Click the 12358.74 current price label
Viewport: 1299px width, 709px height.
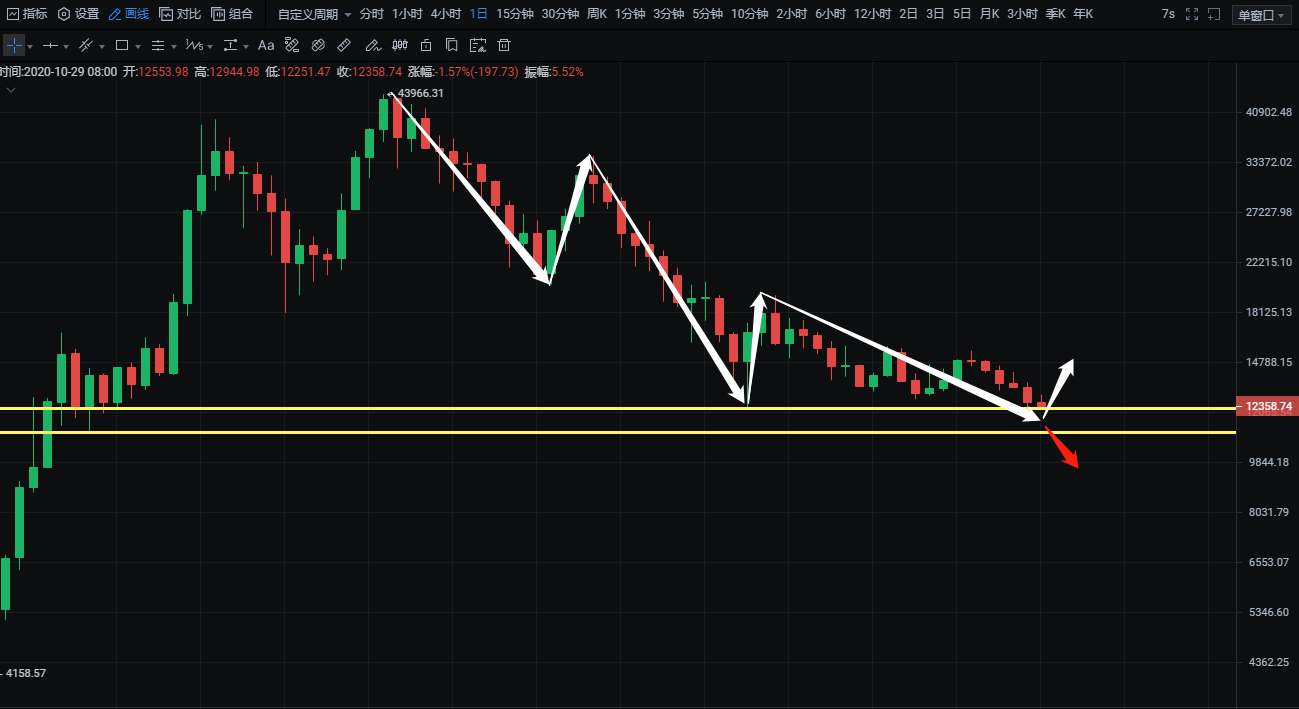click(x=1268, y=407)
